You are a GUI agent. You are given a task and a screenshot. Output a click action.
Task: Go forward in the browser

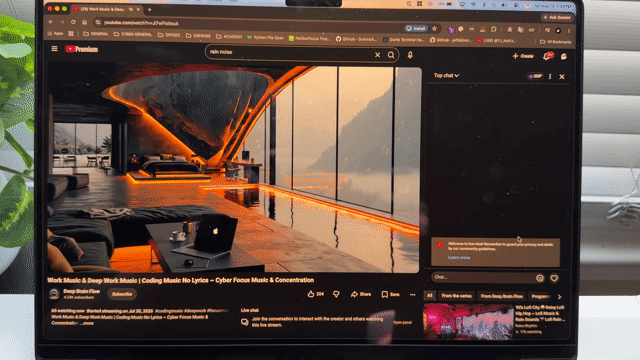[62, 22]
